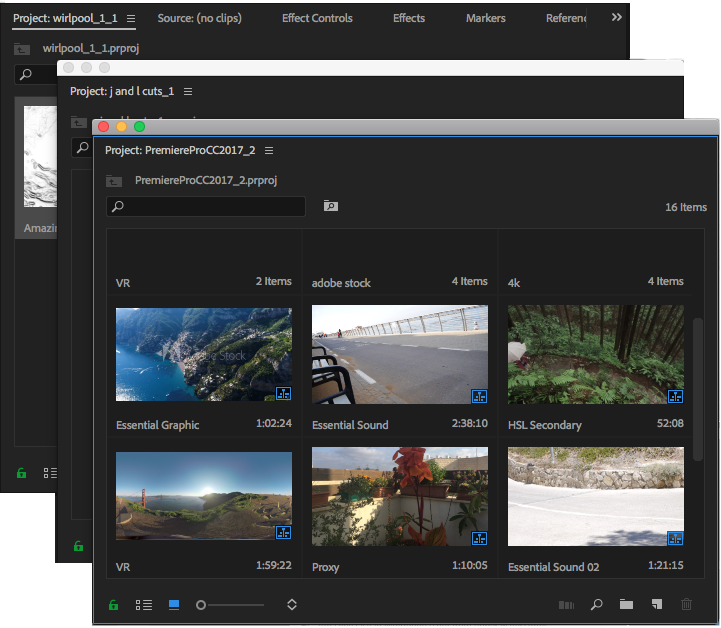Click the sequence badge on the Essential Sound thumbnail
The height and width of the screenshot is (628, 721).
[x=479, y=396]
